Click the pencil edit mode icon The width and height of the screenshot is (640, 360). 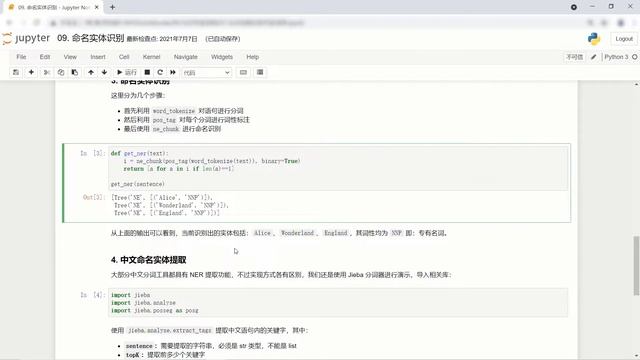coord(593,57)
